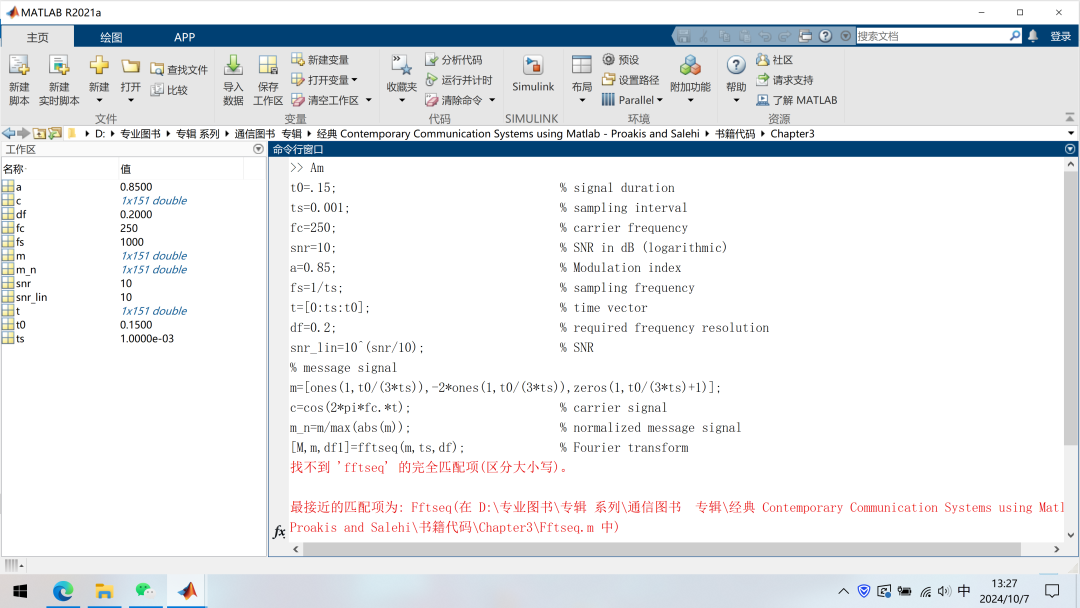Click the 打开 (Open) folder icon
1080x608 pixels.
click(130, 66)
